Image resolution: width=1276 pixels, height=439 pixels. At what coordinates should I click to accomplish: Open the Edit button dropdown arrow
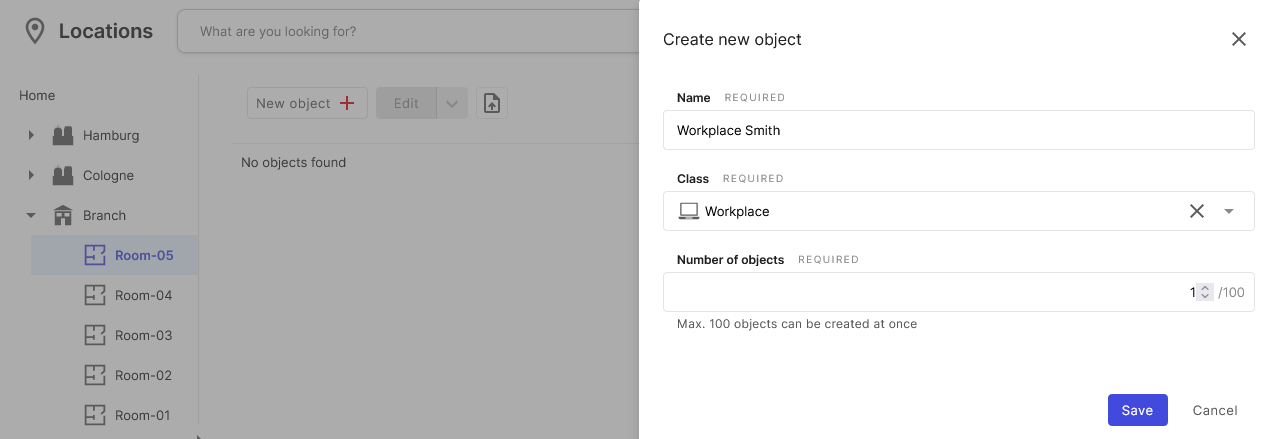tap(452, 103)
